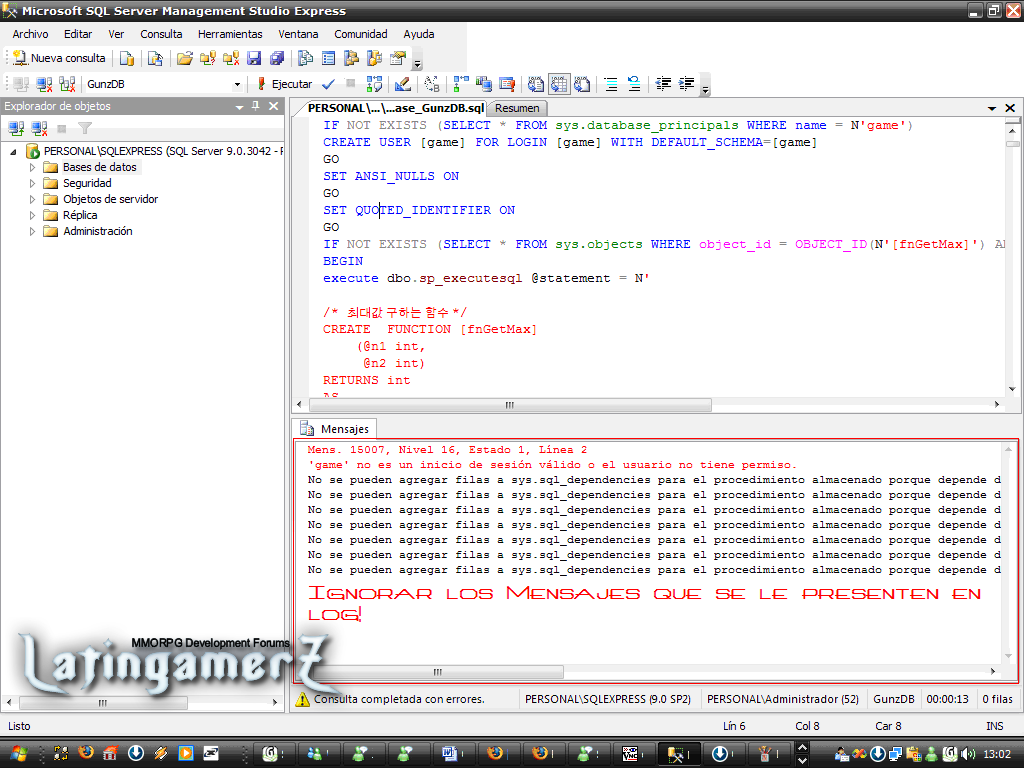This screenshot has width=1024, height=768.
Task: Open SQL editor toolbar overflow options arrow
Action: (705, 86)
